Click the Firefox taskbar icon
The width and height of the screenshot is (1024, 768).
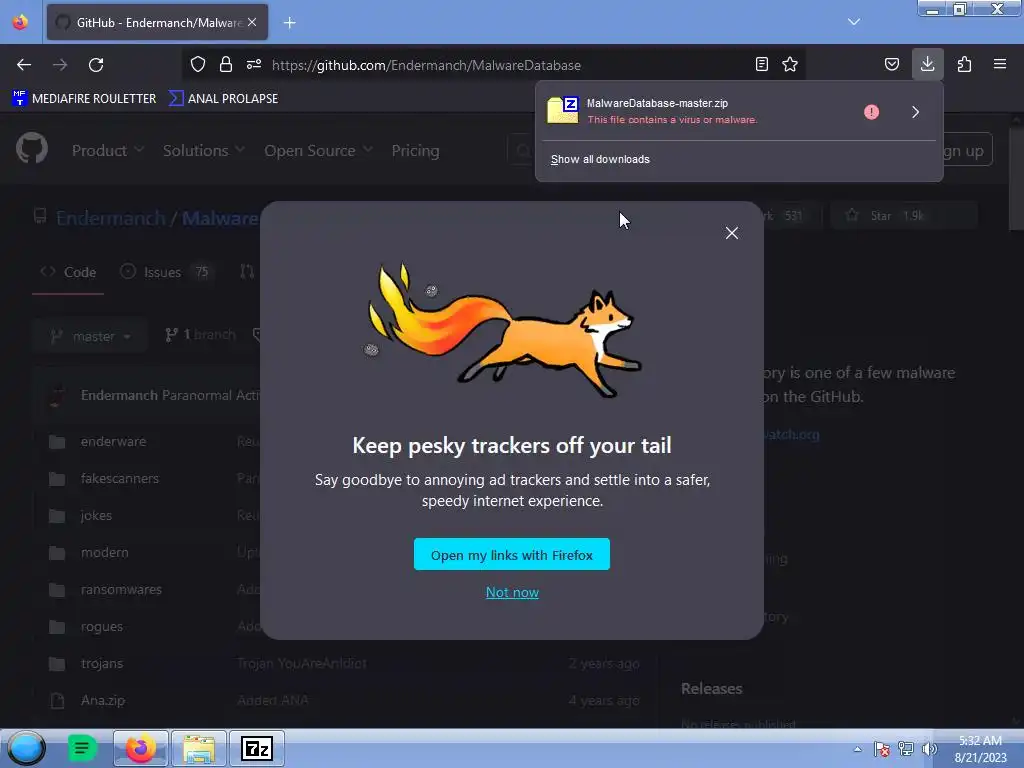pyautogui.click(x=140, y=748)
